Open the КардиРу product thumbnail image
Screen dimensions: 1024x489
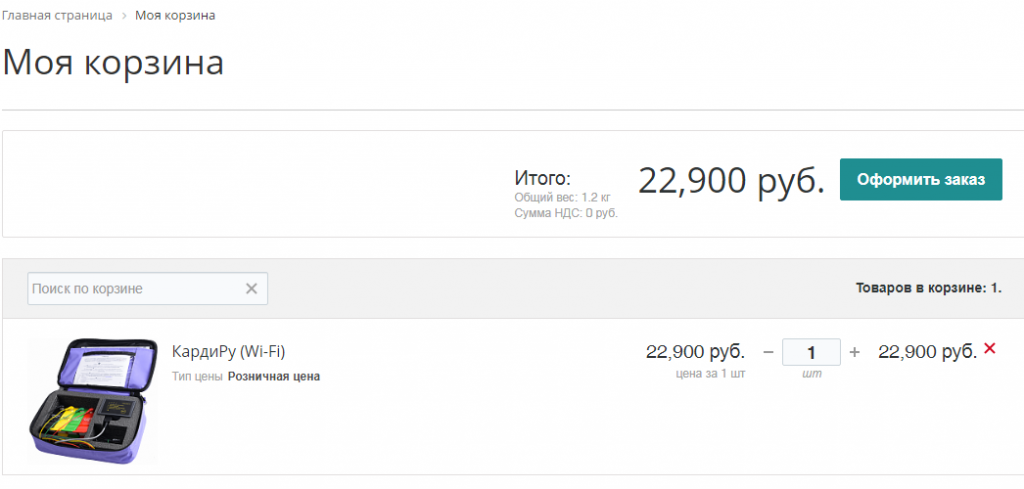coord(93,401)
